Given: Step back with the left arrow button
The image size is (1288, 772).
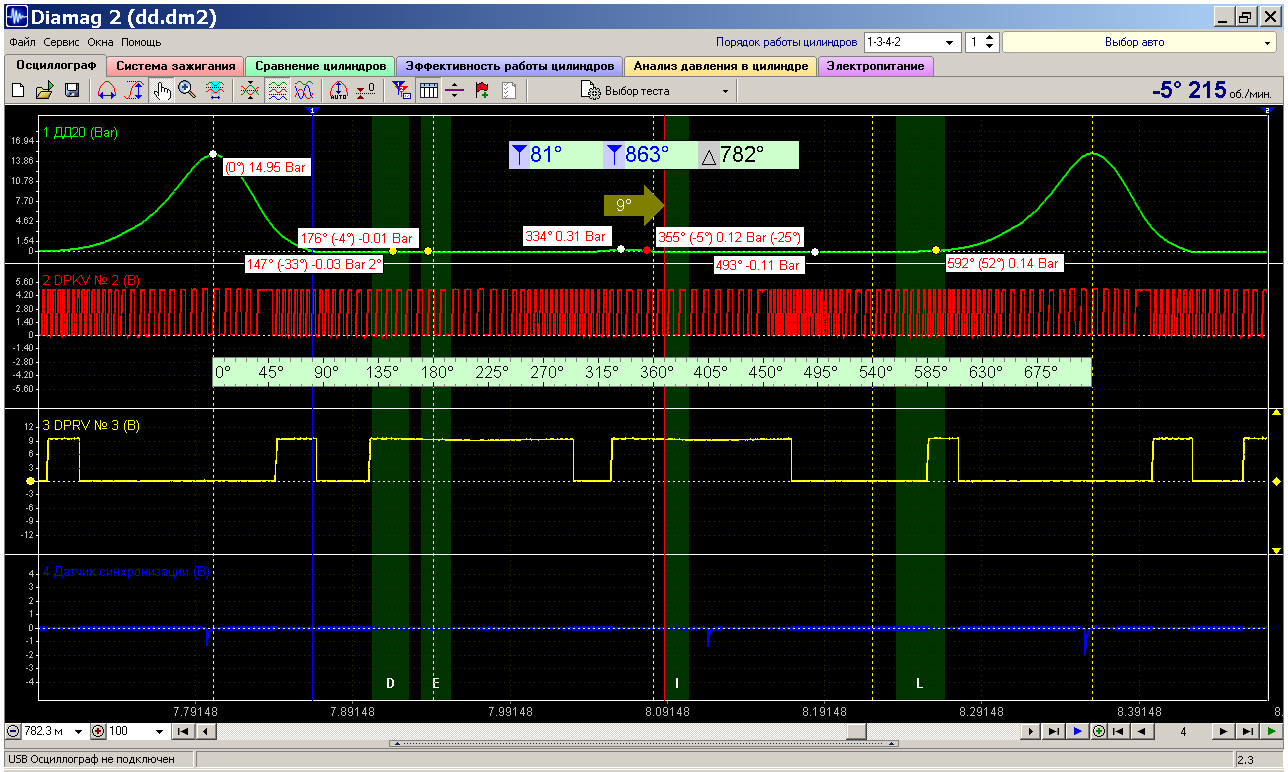Looking at the screenshot, I should pyautogui.click(x=205, y=731).
